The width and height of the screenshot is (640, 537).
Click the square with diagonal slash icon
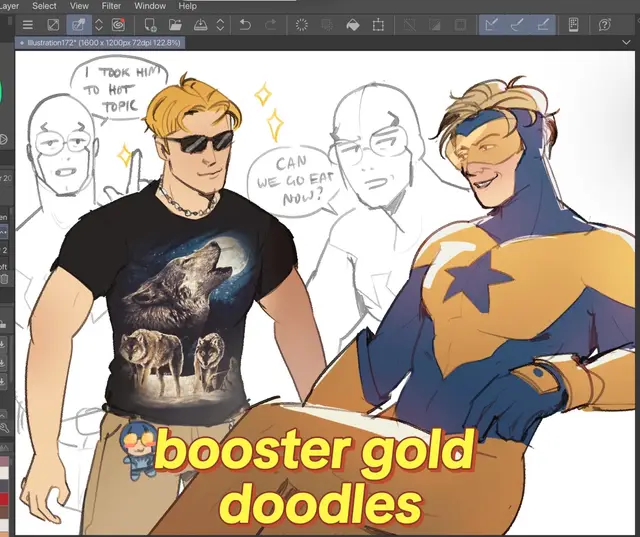(53, 25)
